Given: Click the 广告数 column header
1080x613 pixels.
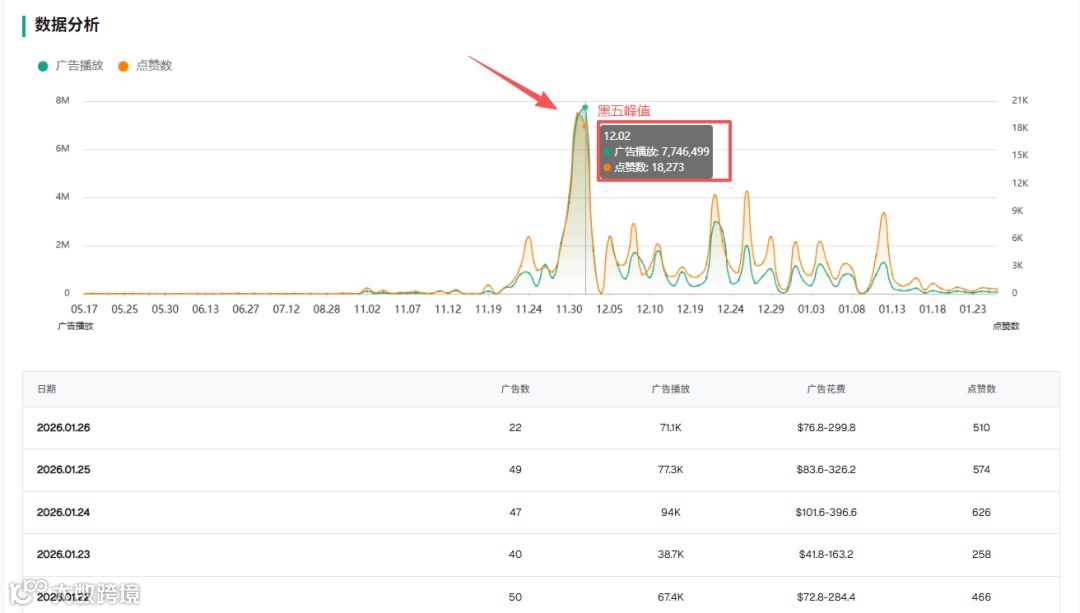Looking at the screenshot, I should (515, 389).
